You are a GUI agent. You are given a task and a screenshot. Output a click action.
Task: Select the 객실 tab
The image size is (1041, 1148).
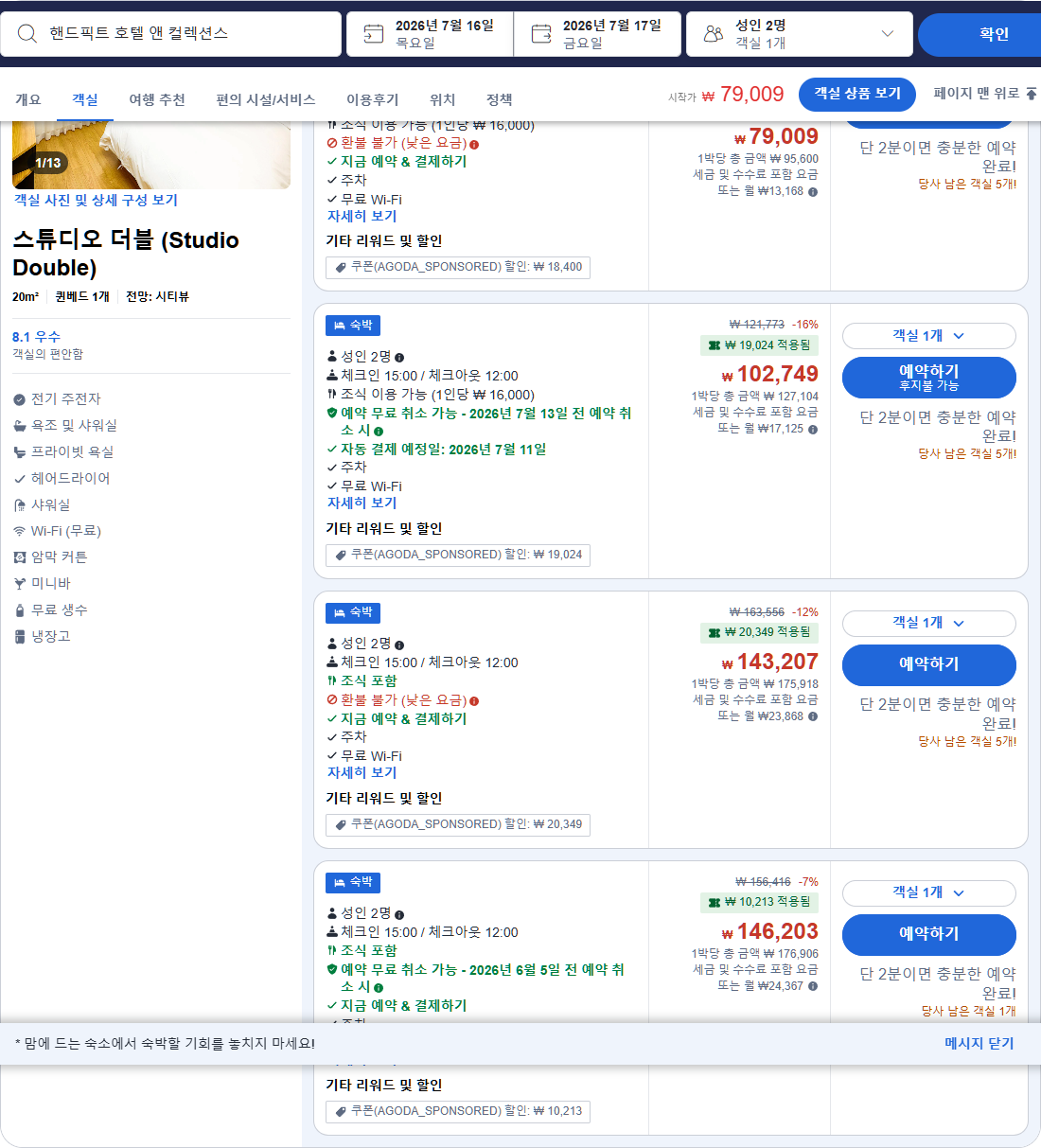85,99
